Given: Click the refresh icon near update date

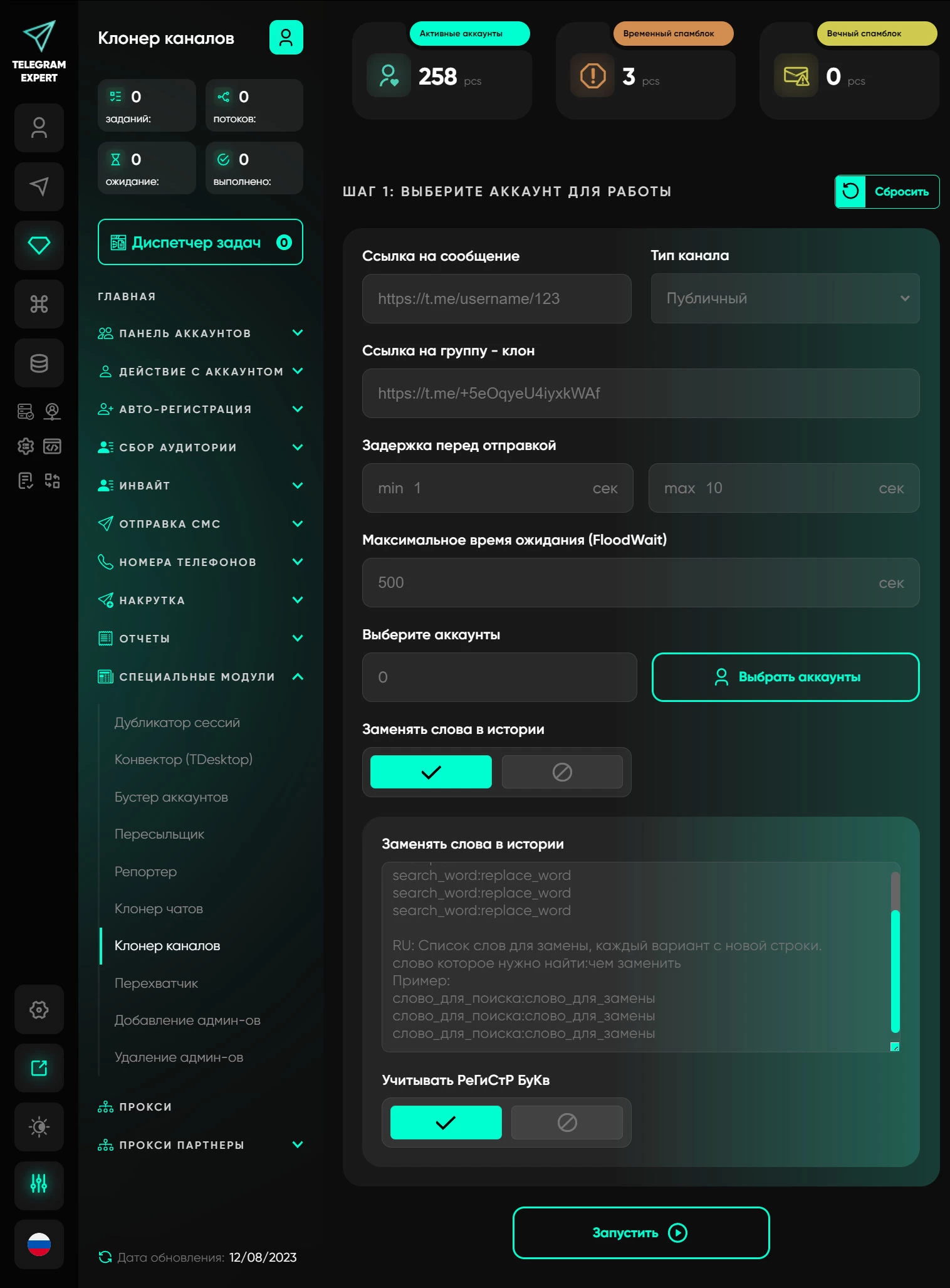Looking at the screenshot, I should [105, 1257].
